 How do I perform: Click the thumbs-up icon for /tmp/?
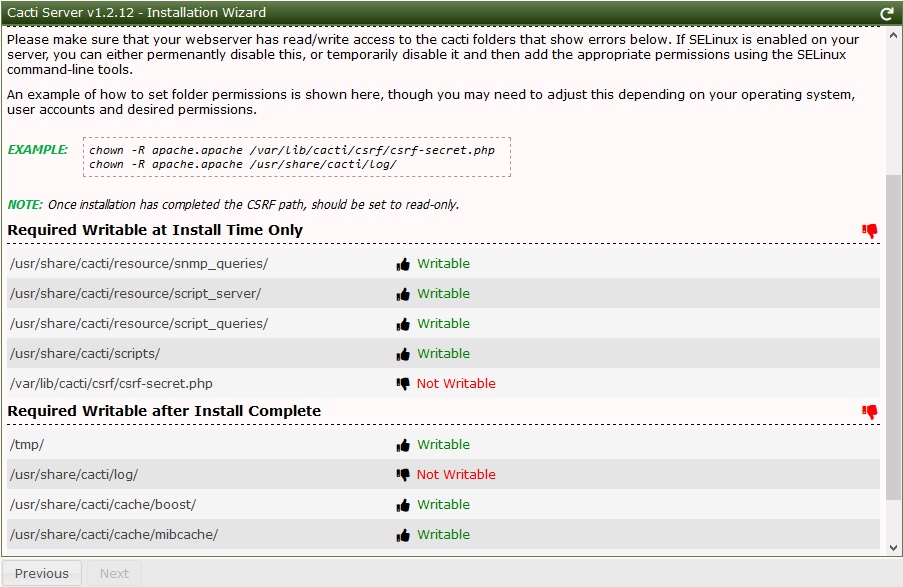point(403,445)
